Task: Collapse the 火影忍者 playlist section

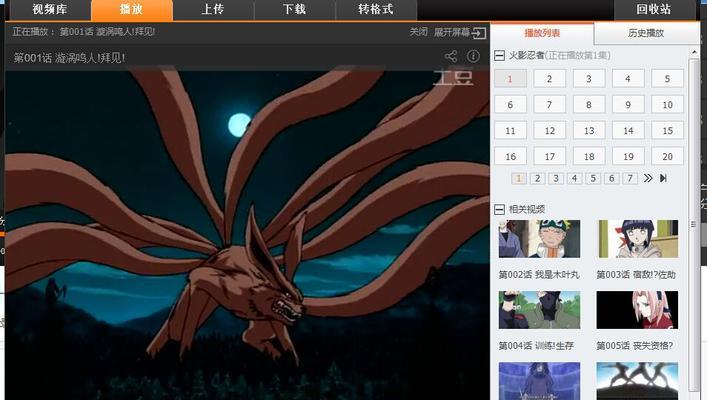Action: click(x=499, y=55)
